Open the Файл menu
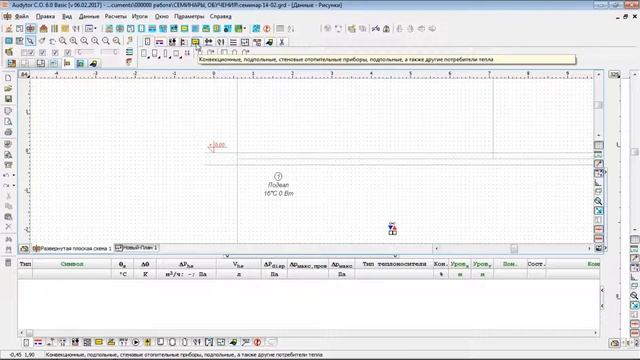This screenshot has height=360, width=640. point(22,16)
